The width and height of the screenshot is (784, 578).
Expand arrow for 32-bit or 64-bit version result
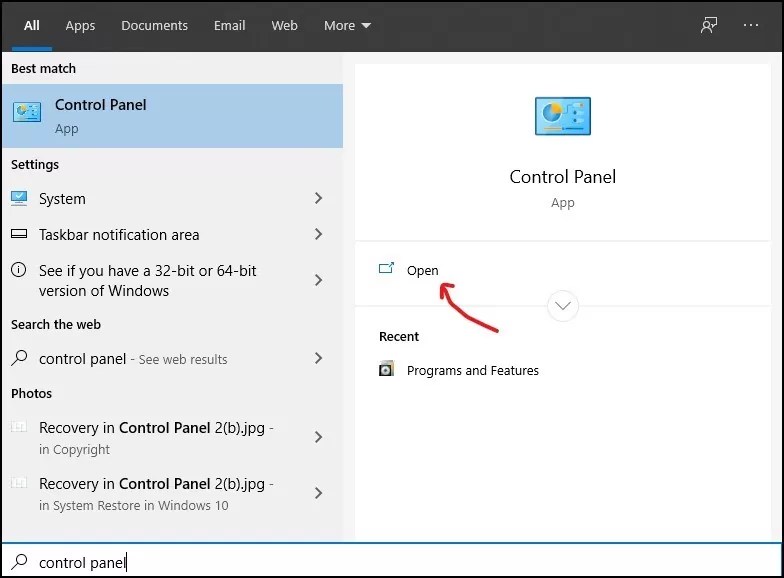coord(318,280)
